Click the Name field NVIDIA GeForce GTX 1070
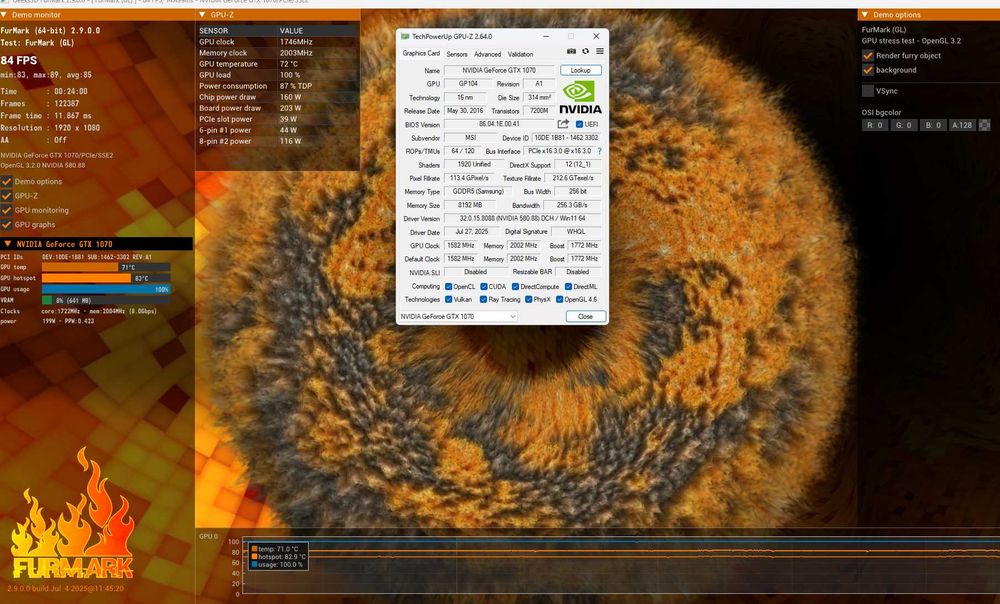Viewport: 1000px width, 604px height. click(499, 70)
